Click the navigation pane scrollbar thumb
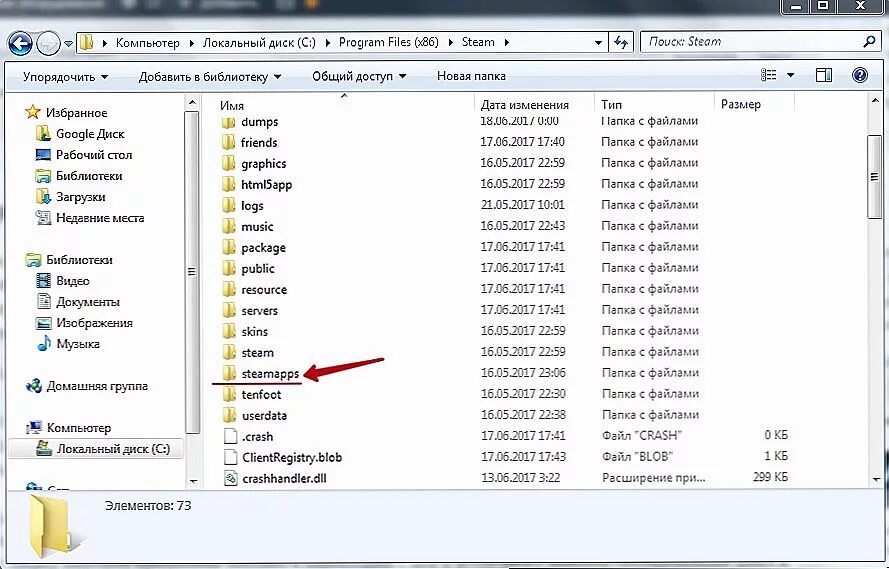This screenshot has height=569, width=889. click(192, 272)
